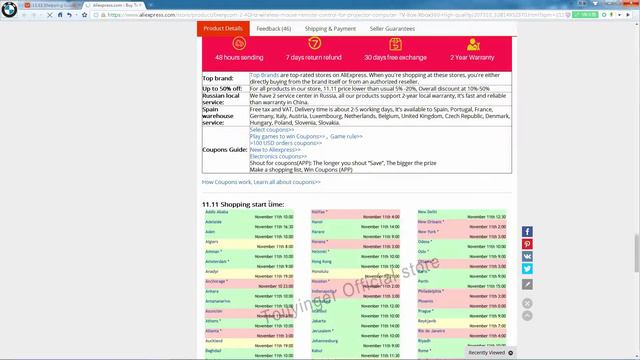Follow the Top Brands link
640x360 pixels.
coord(264,75)
